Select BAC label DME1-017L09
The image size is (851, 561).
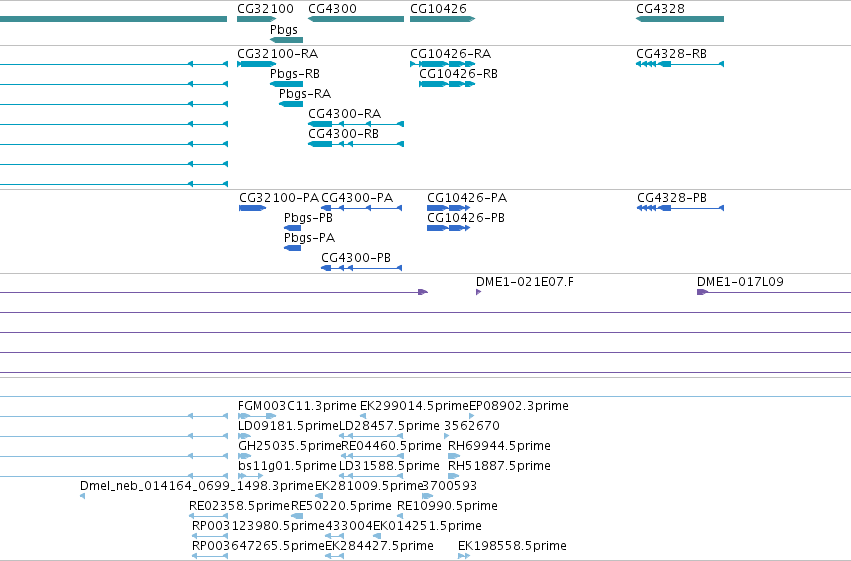click(740, 282)
